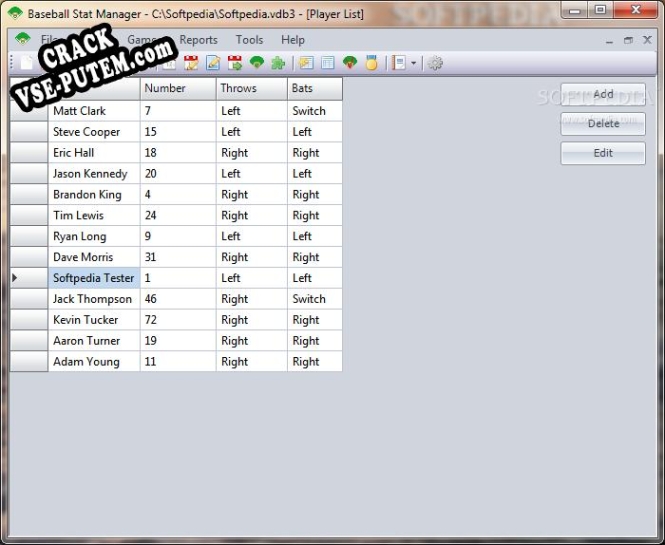Screen dimensions: 665x545
Task: Click the Edit button
Action: click(603, 153)
